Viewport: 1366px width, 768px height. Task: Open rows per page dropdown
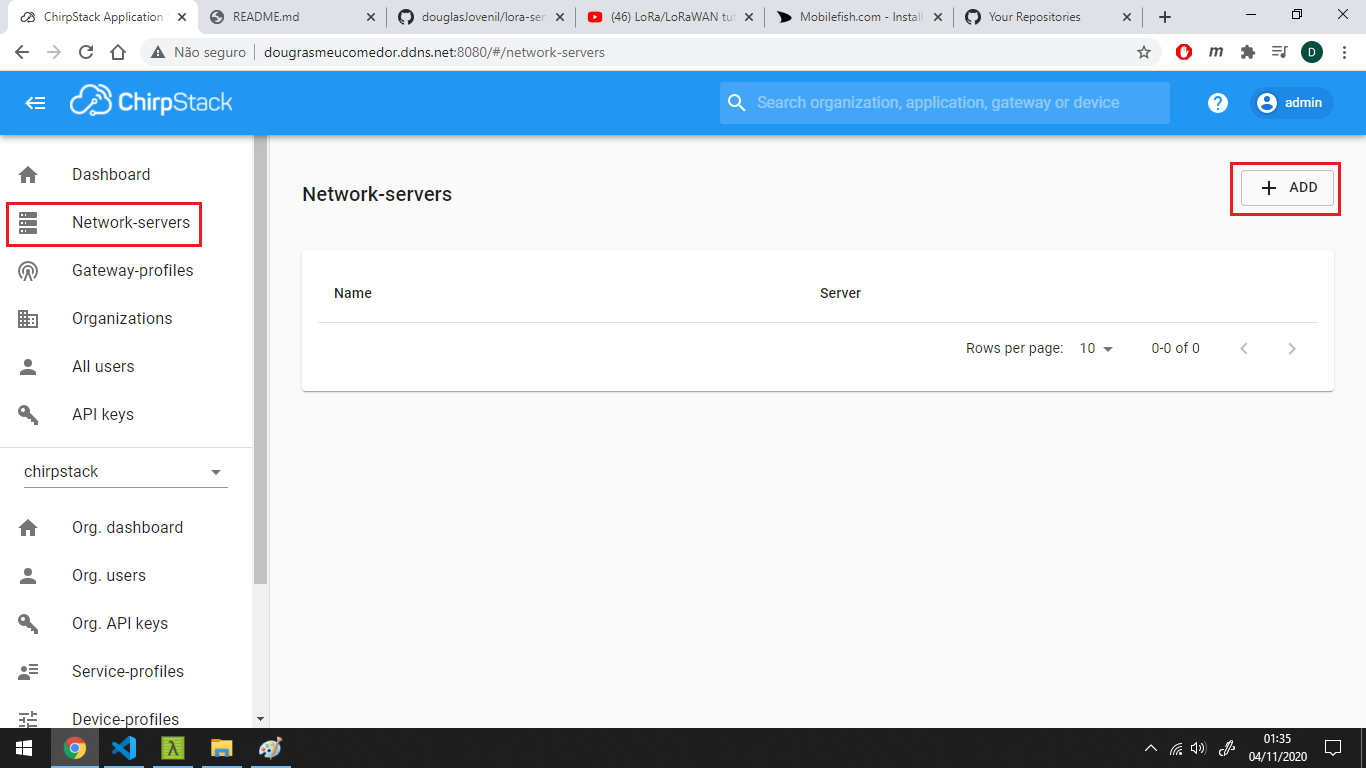(1096, 348)
